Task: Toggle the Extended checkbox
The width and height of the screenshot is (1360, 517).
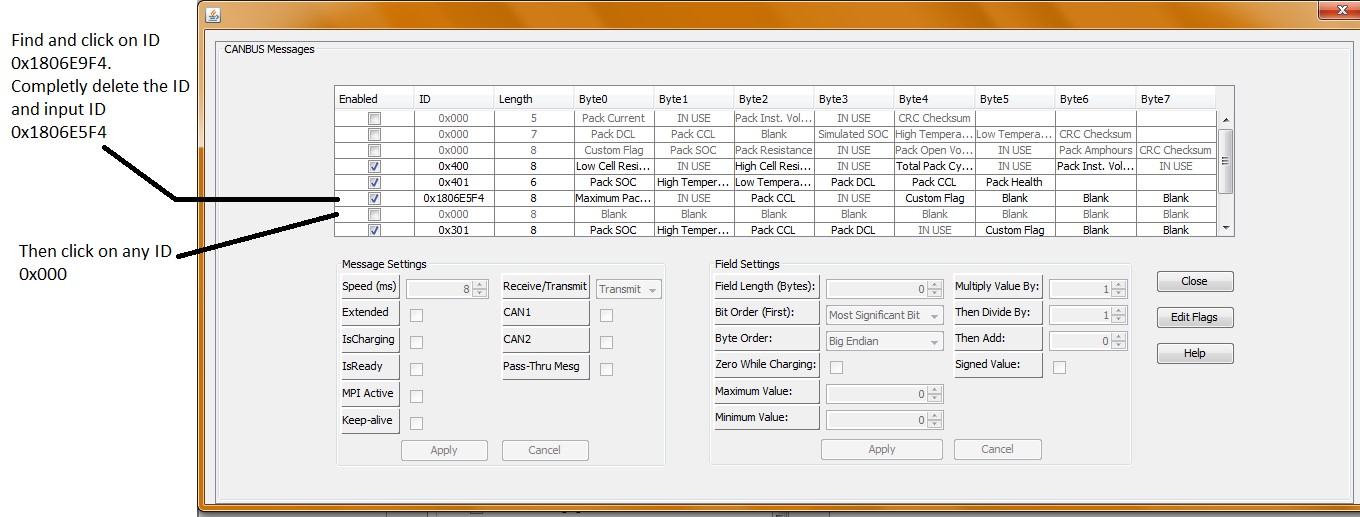Action: 416,316
